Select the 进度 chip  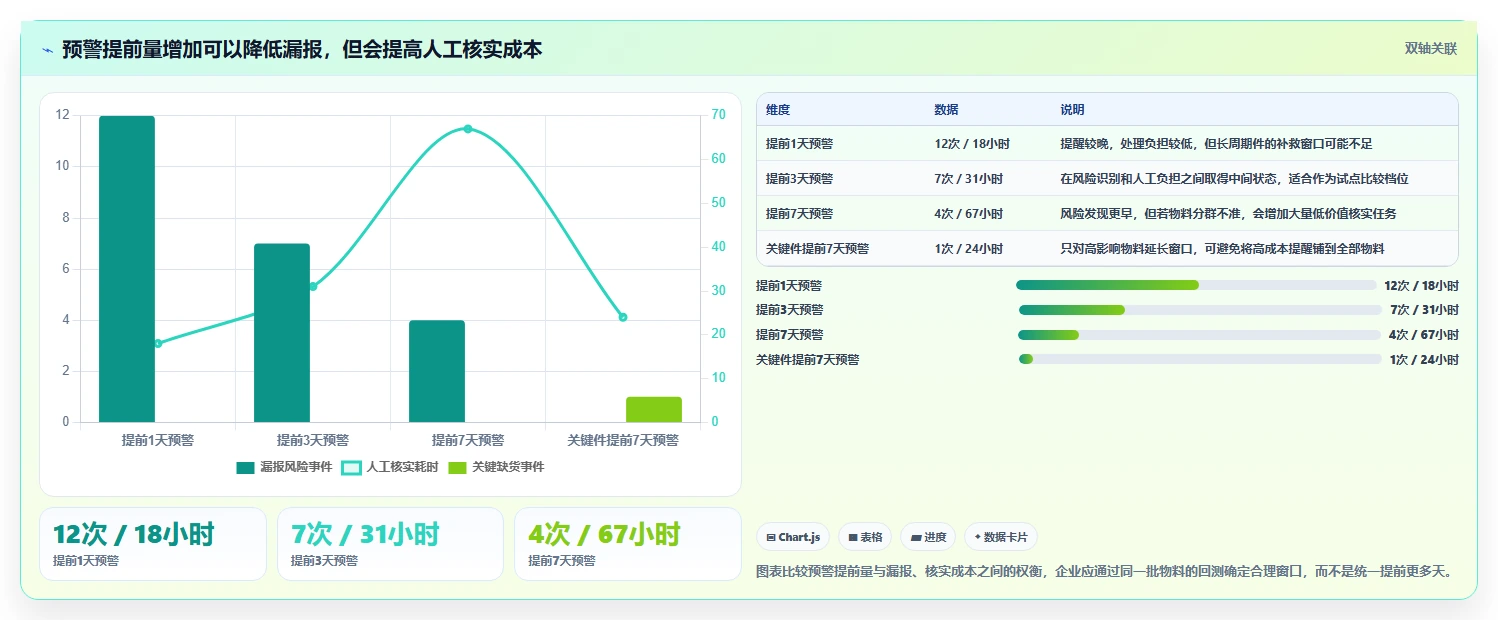point(928,537)
